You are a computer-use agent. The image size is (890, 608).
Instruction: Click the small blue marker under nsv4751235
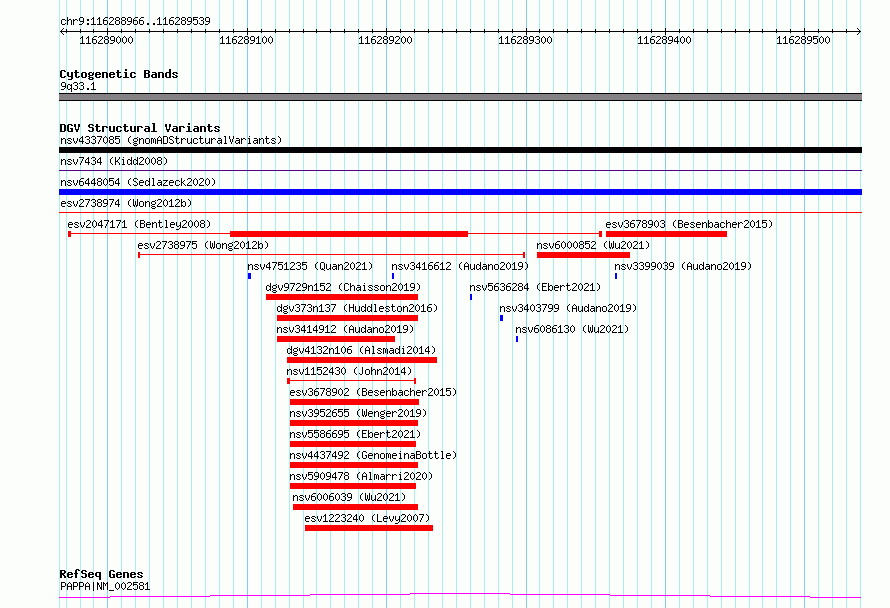tap(249, 276)
